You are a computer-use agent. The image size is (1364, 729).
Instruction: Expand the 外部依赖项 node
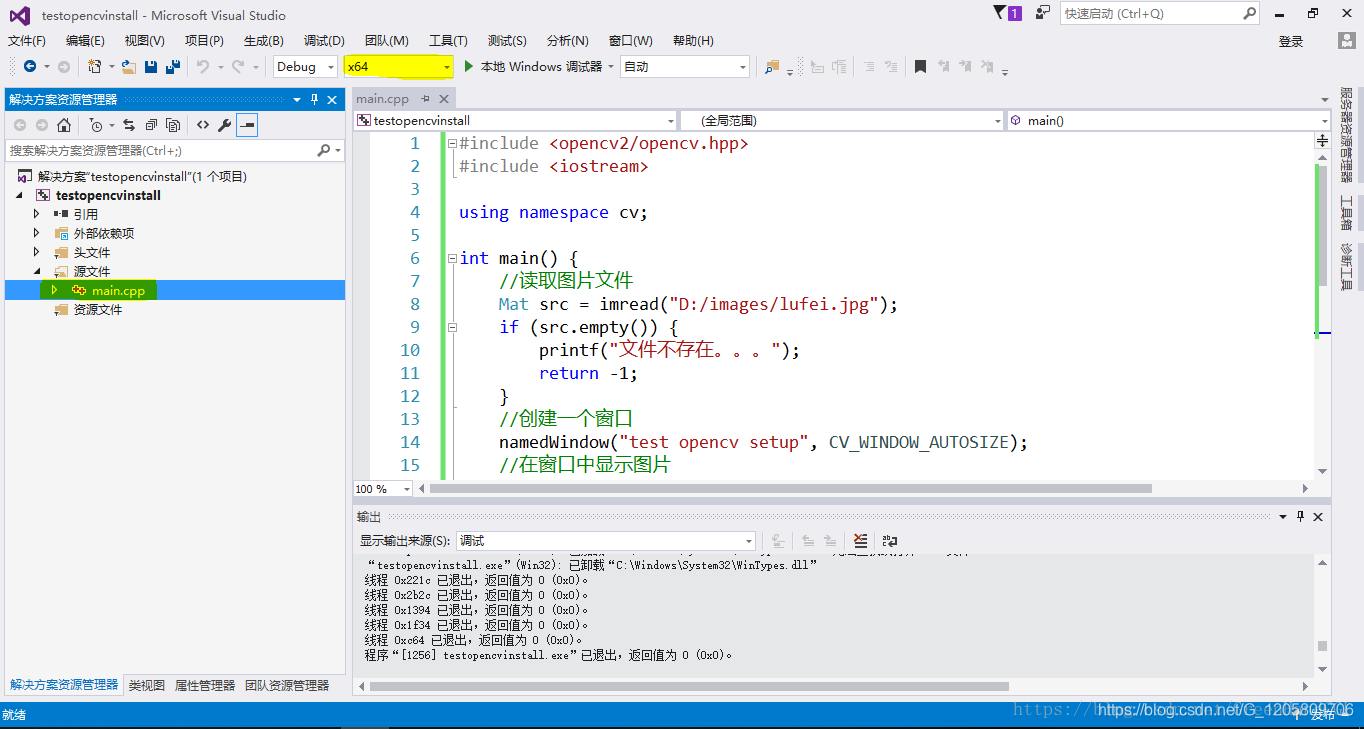click(37, 233)
